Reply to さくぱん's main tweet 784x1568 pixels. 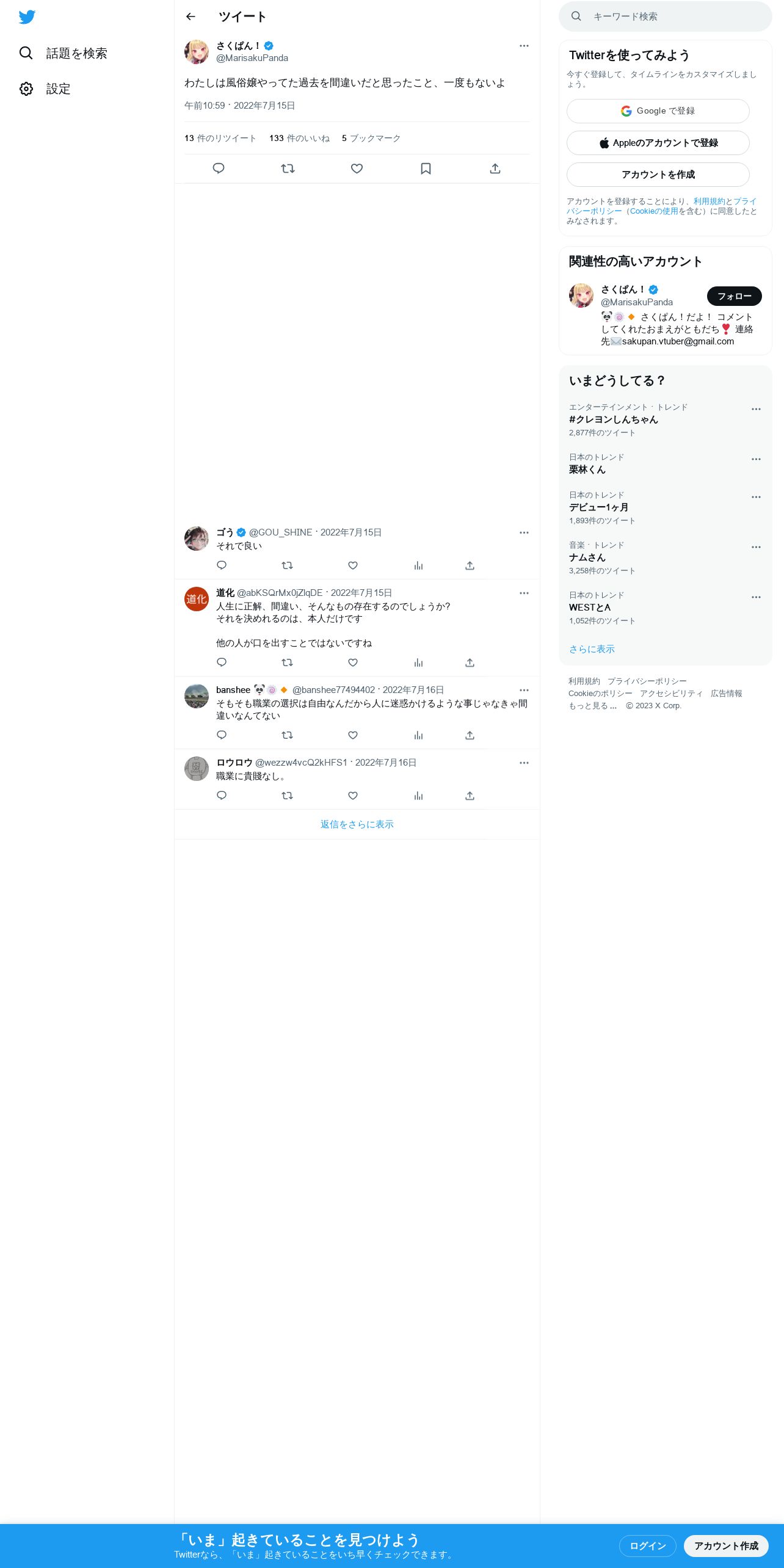(x=219, y=169)
